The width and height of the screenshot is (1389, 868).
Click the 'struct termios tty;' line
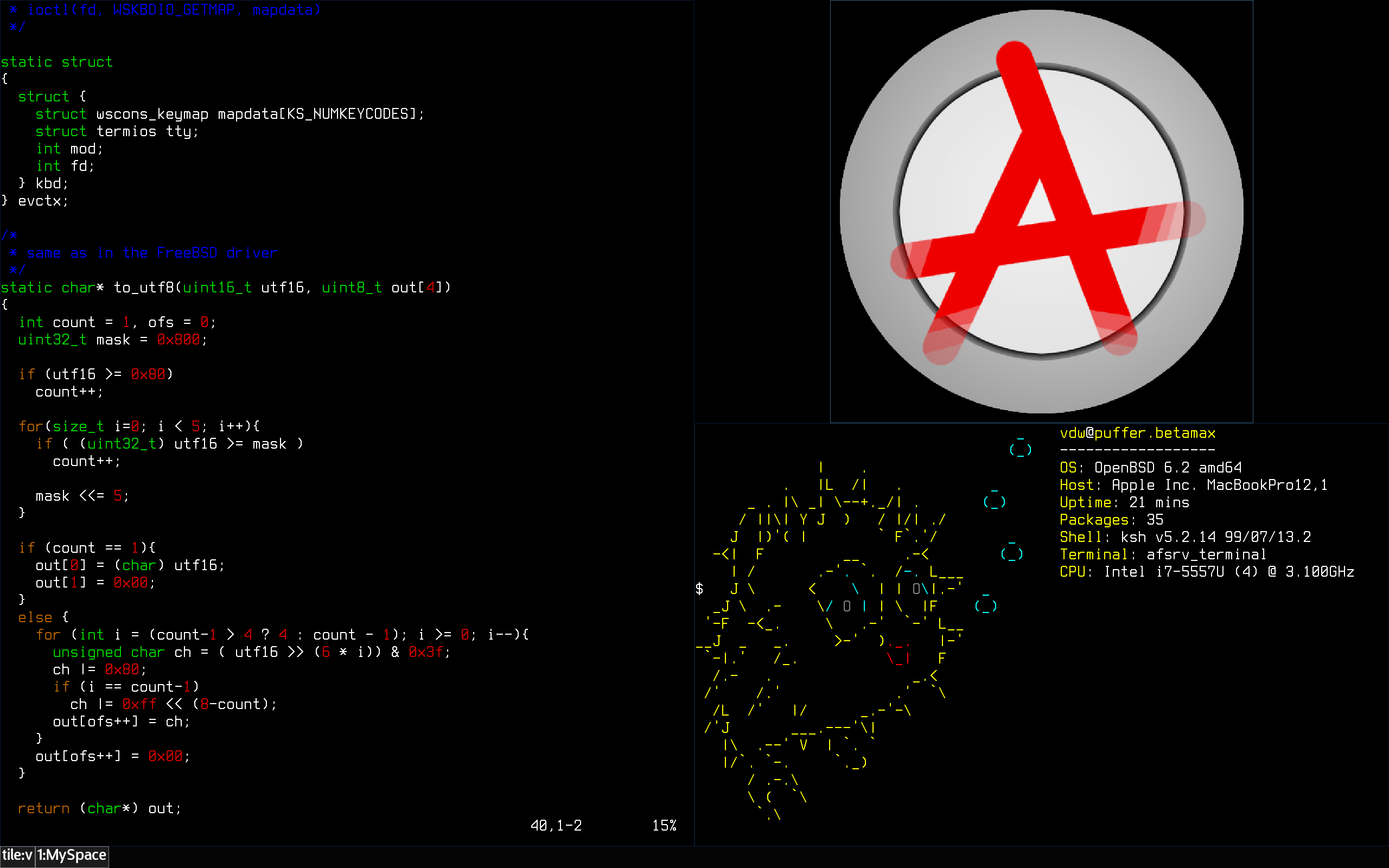(x=117, y=131)
